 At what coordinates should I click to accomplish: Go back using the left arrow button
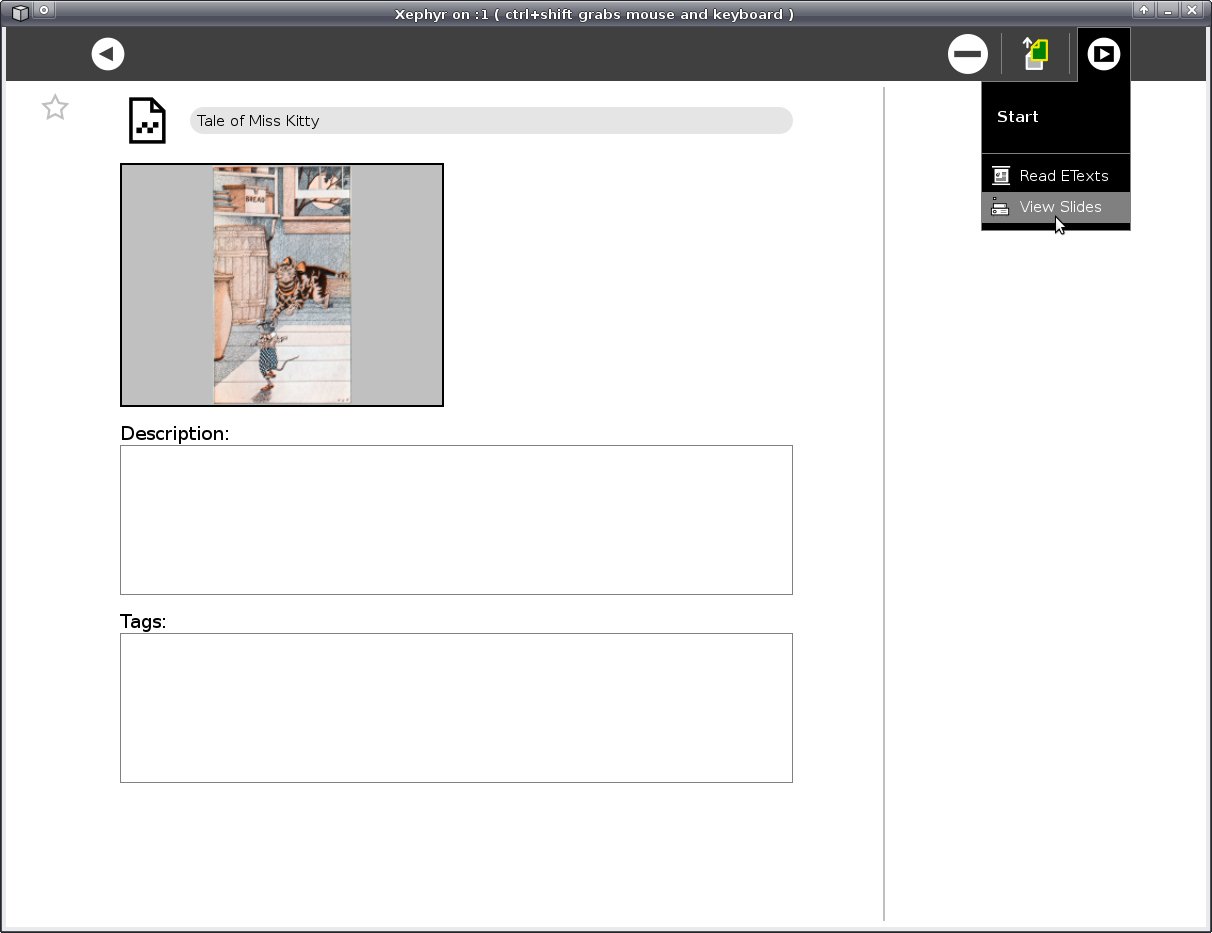[108, 54]
